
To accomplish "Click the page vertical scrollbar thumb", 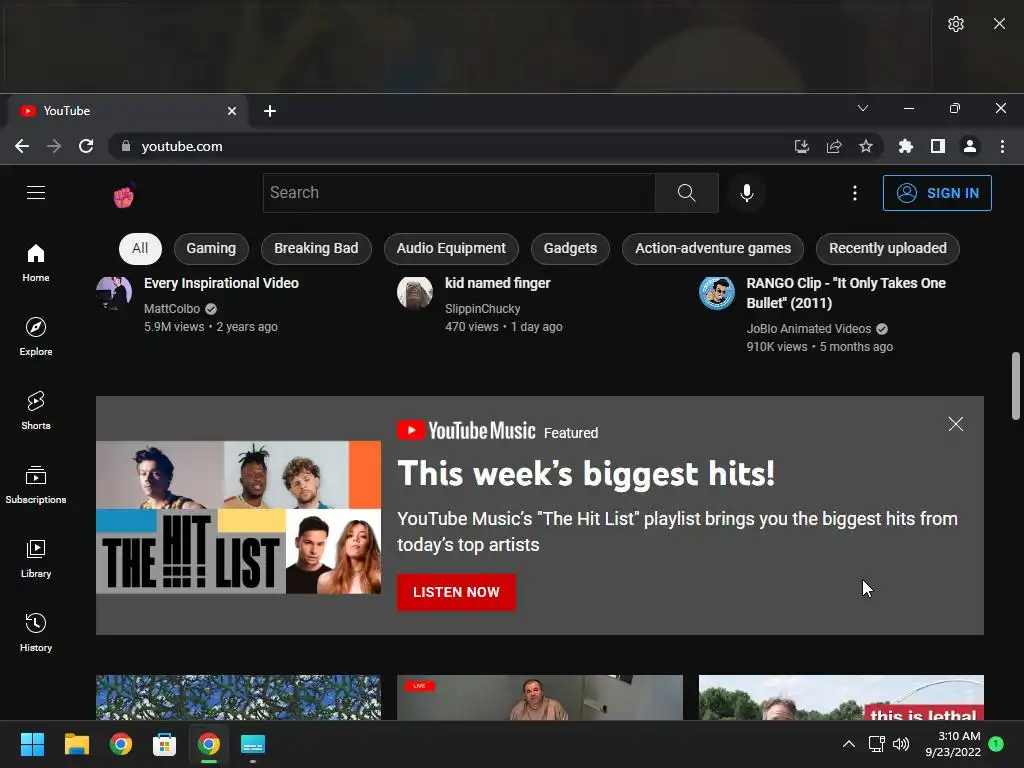I will click(x=1016, y=386).
